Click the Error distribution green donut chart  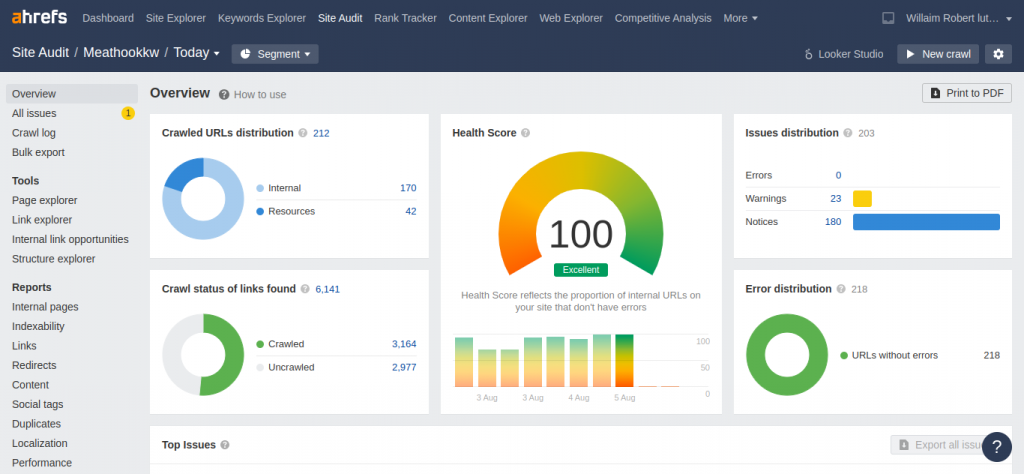[x=787, y=355]
